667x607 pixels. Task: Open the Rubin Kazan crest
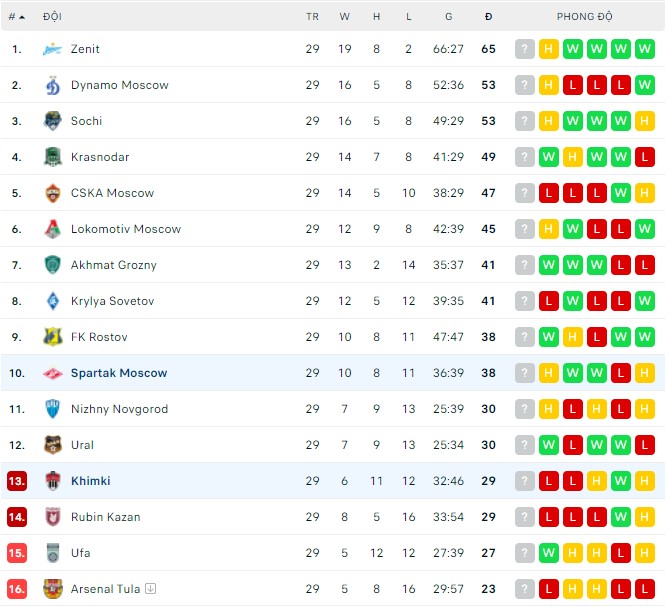(x=53, y=517)
